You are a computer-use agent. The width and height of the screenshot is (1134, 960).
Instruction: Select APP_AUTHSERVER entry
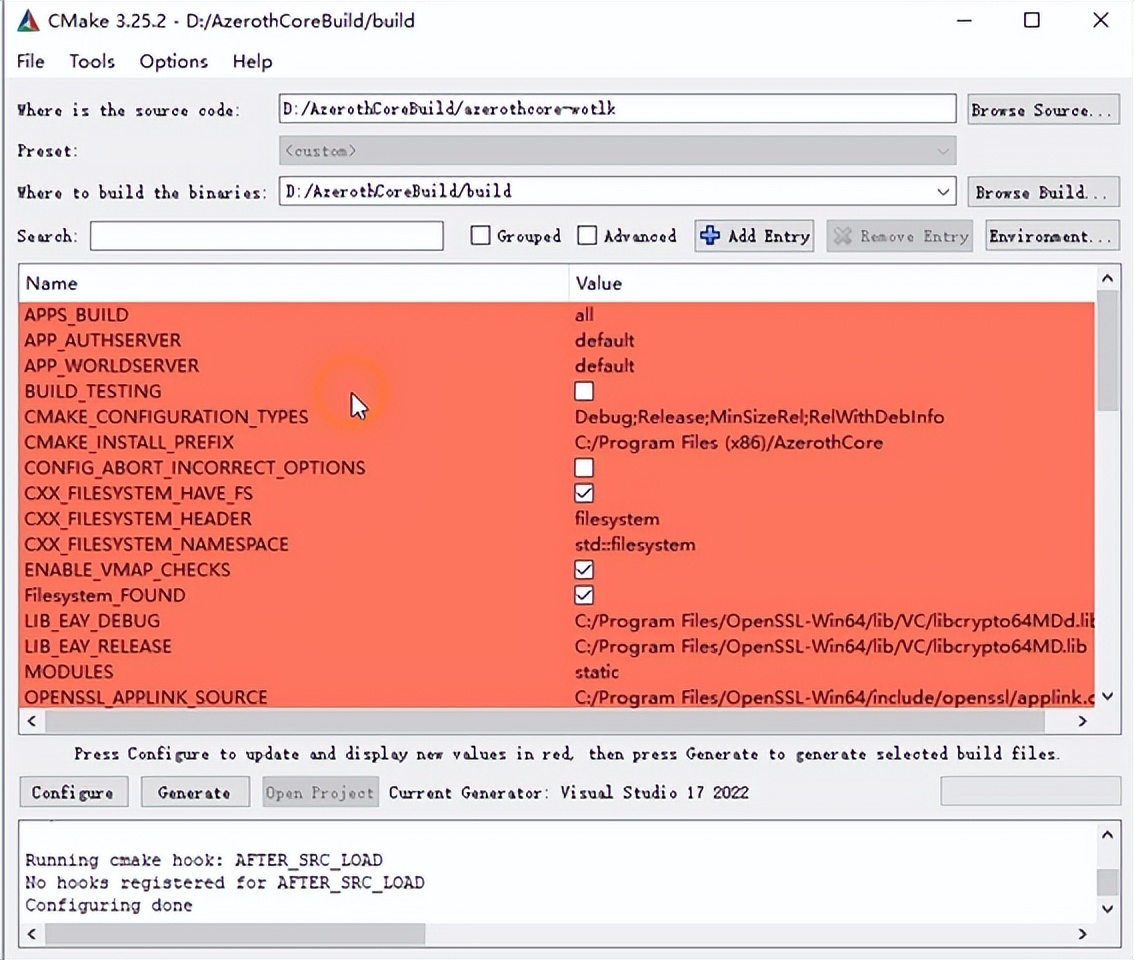(102, 340)
